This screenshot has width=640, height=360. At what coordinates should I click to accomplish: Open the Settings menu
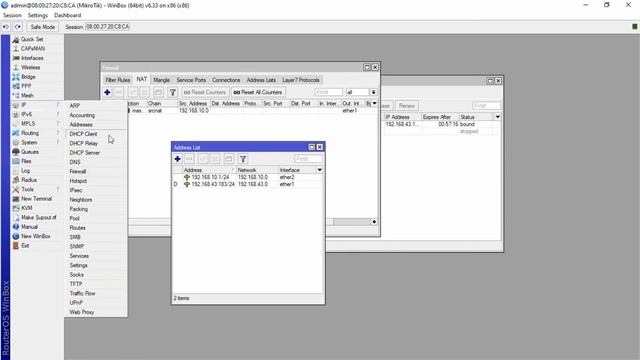point(38,16)
